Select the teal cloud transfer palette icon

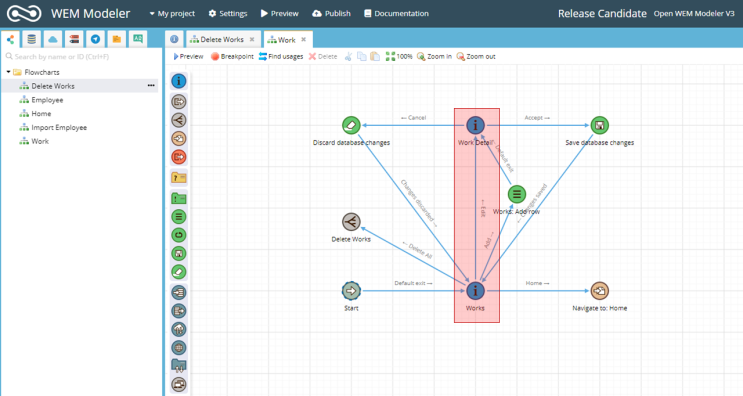click(179, 330)
